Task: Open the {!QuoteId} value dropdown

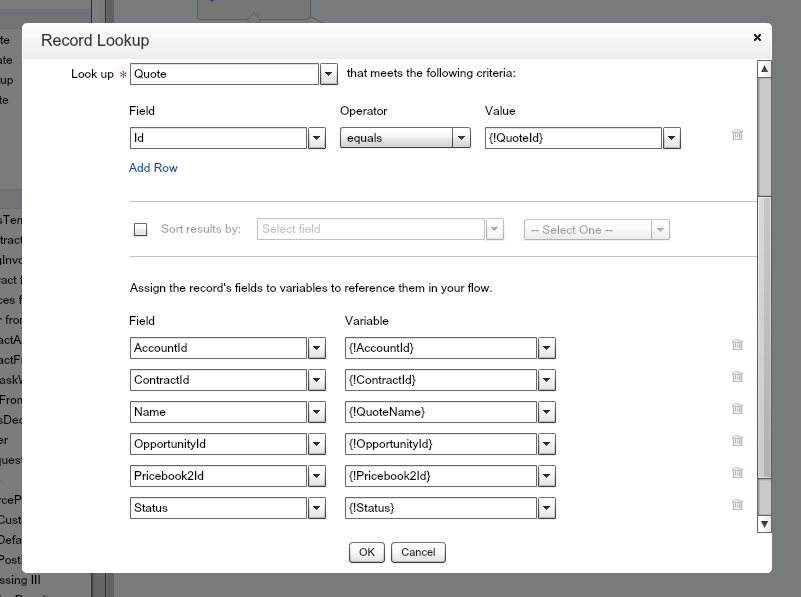Action: (x=672, y=138)
